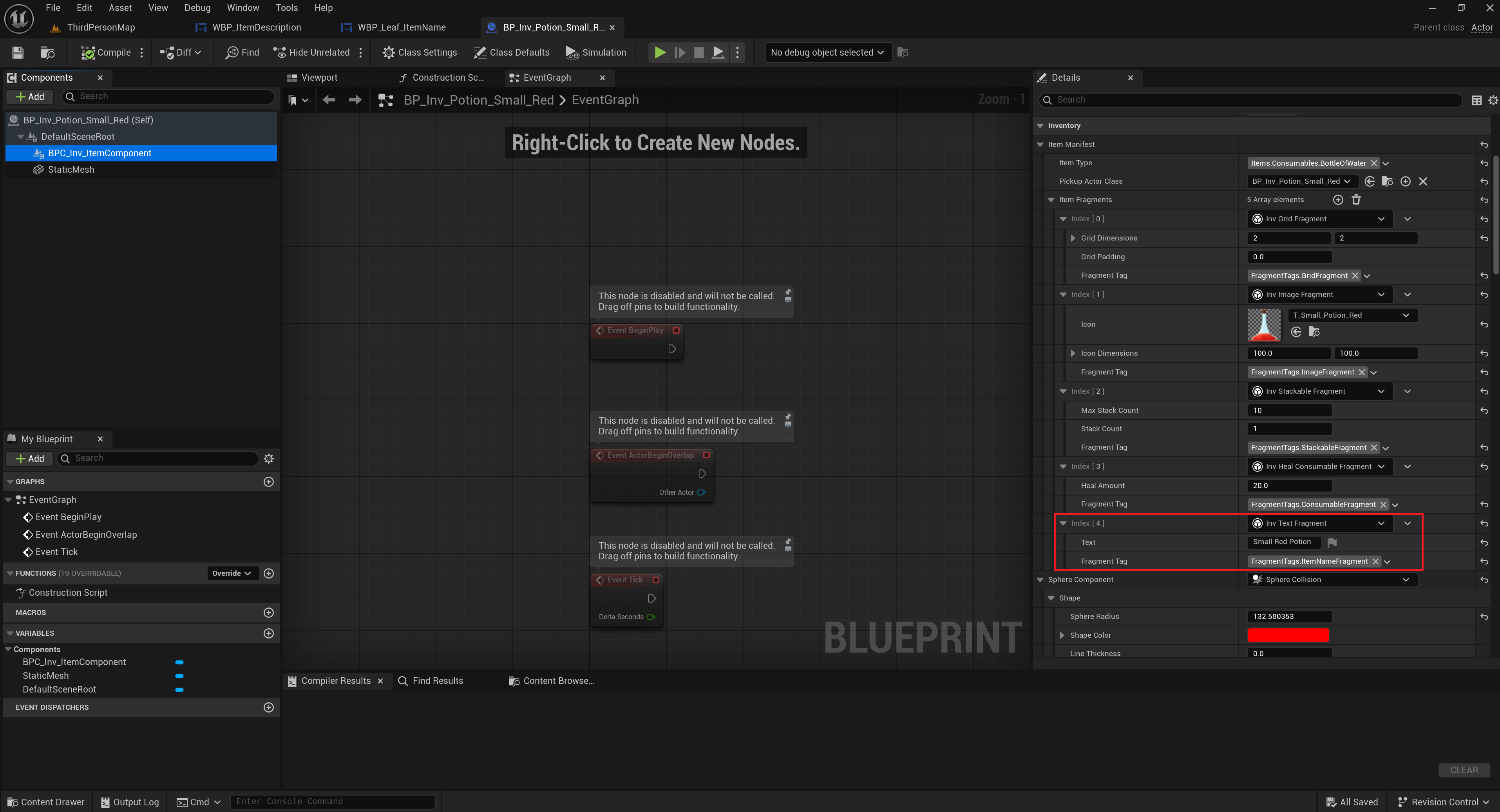1500x812 pixels.
Task: Save the blueprint with the floppy disk icon
Action: tap(18, 52)
